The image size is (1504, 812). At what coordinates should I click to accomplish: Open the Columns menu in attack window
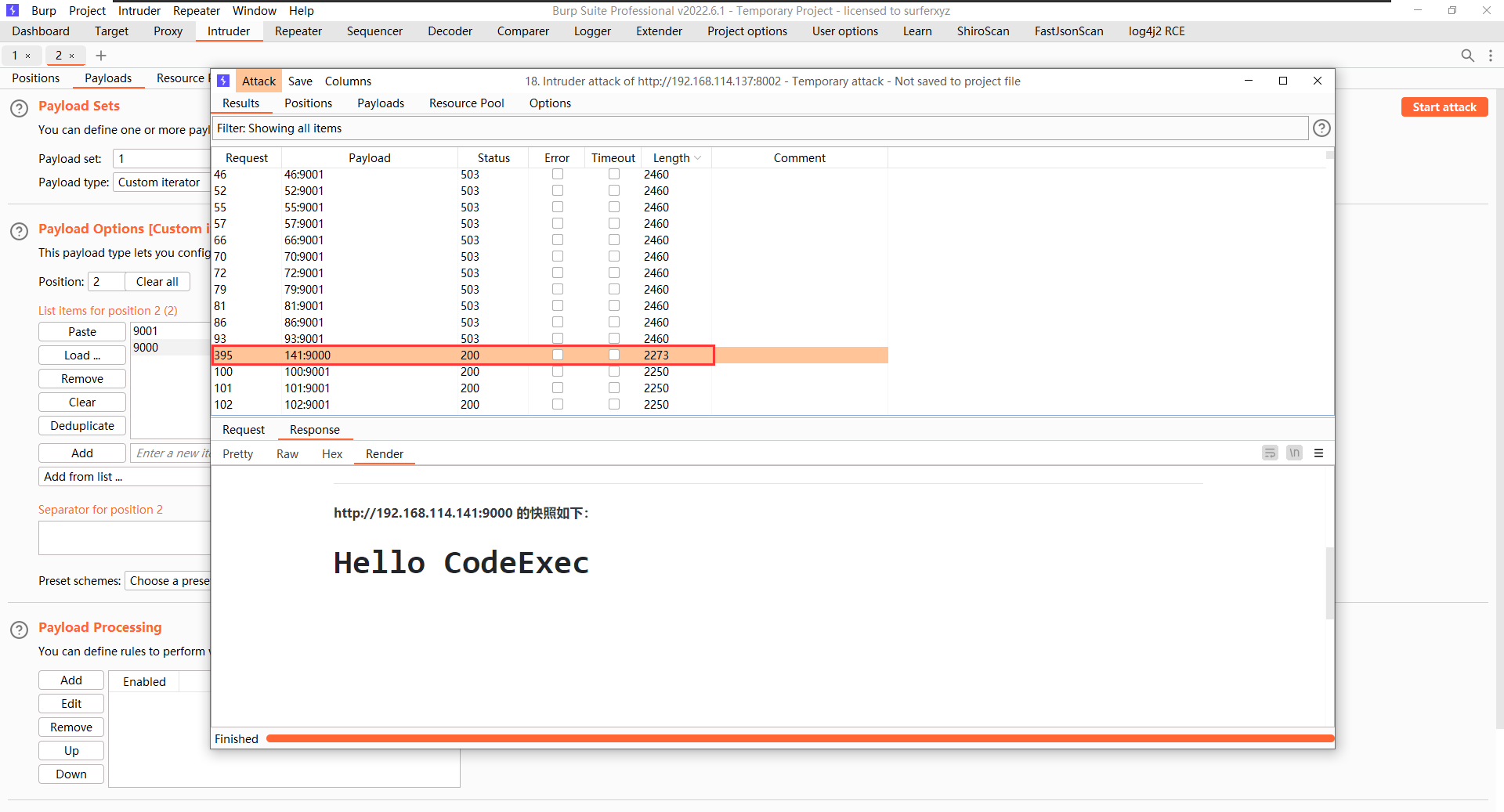pos(348,81)
